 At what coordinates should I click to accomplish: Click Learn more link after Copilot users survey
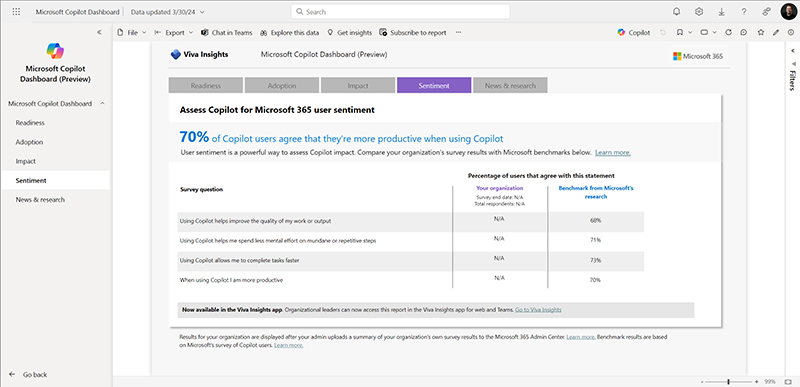tap(289, 345)
